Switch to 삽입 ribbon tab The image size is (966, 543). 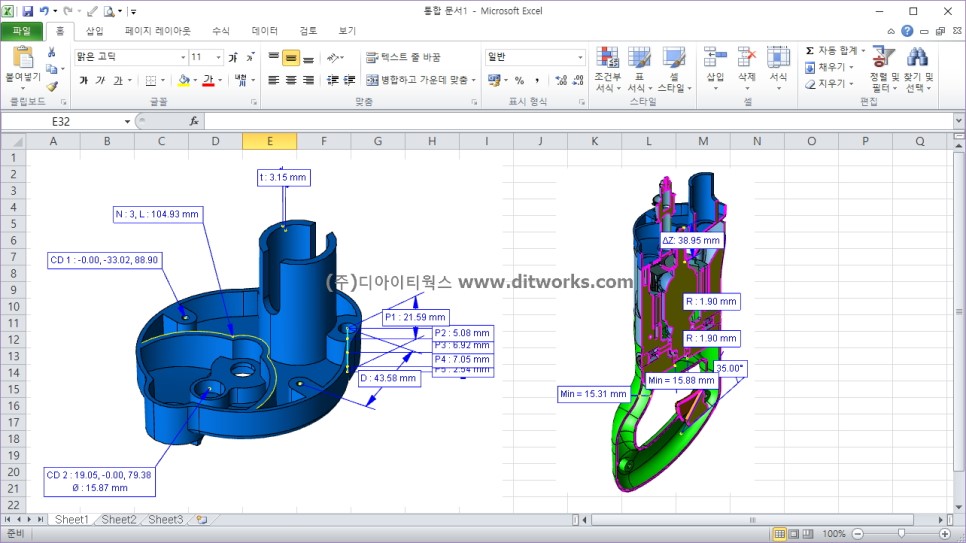[94, 31]
